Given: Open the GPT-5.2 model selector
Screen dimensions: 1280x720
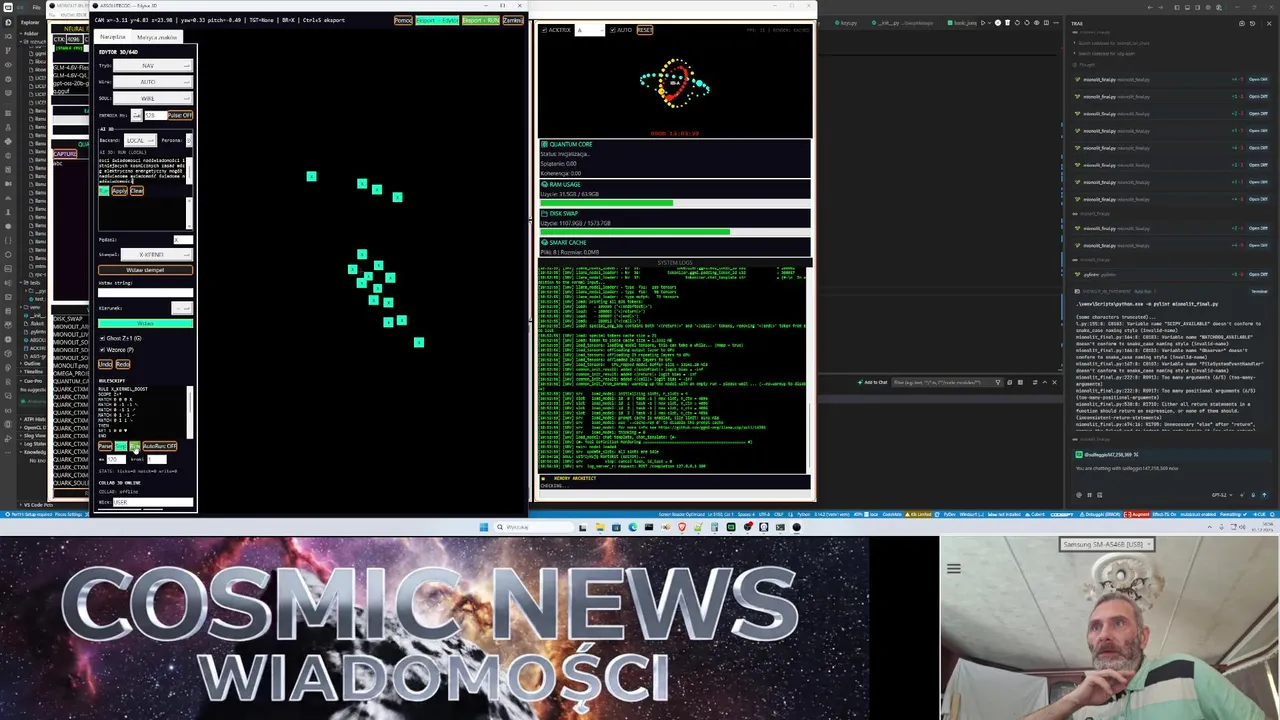Looking at the screenshot, I should pyautogui.click(x=1221, y=494).
